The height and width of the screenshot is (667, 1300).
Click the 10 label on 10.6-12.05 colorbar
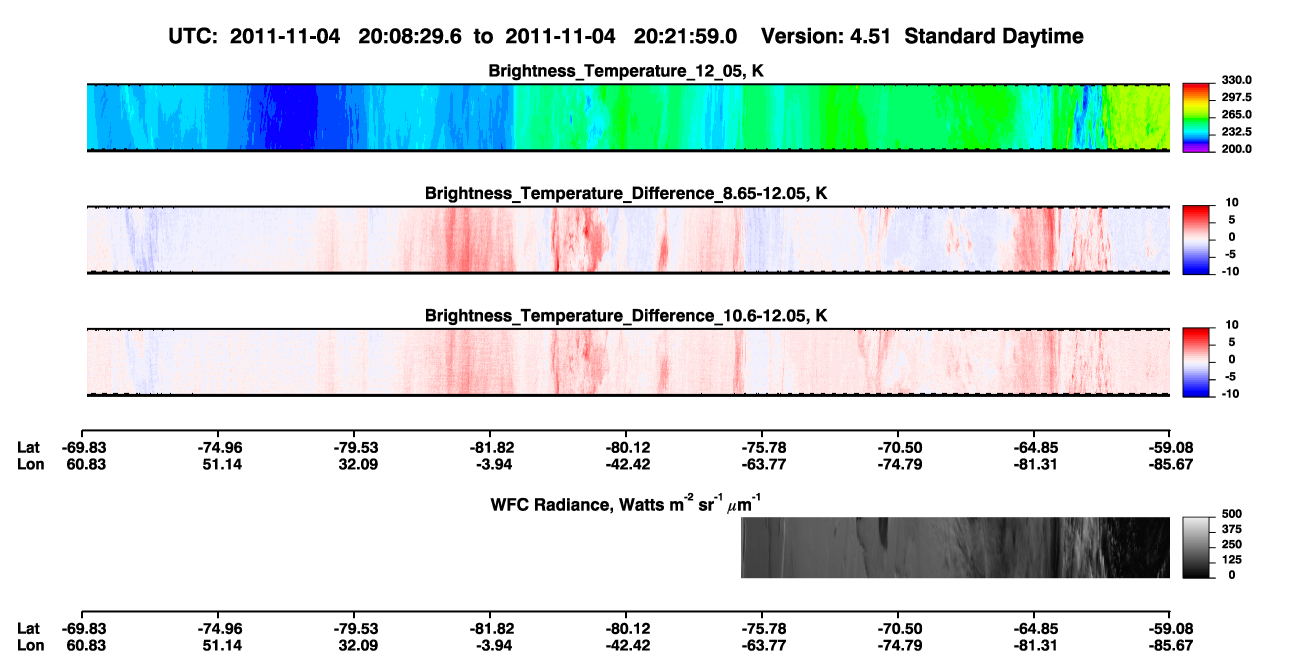pyautogui.click(x=1233, y=325)
